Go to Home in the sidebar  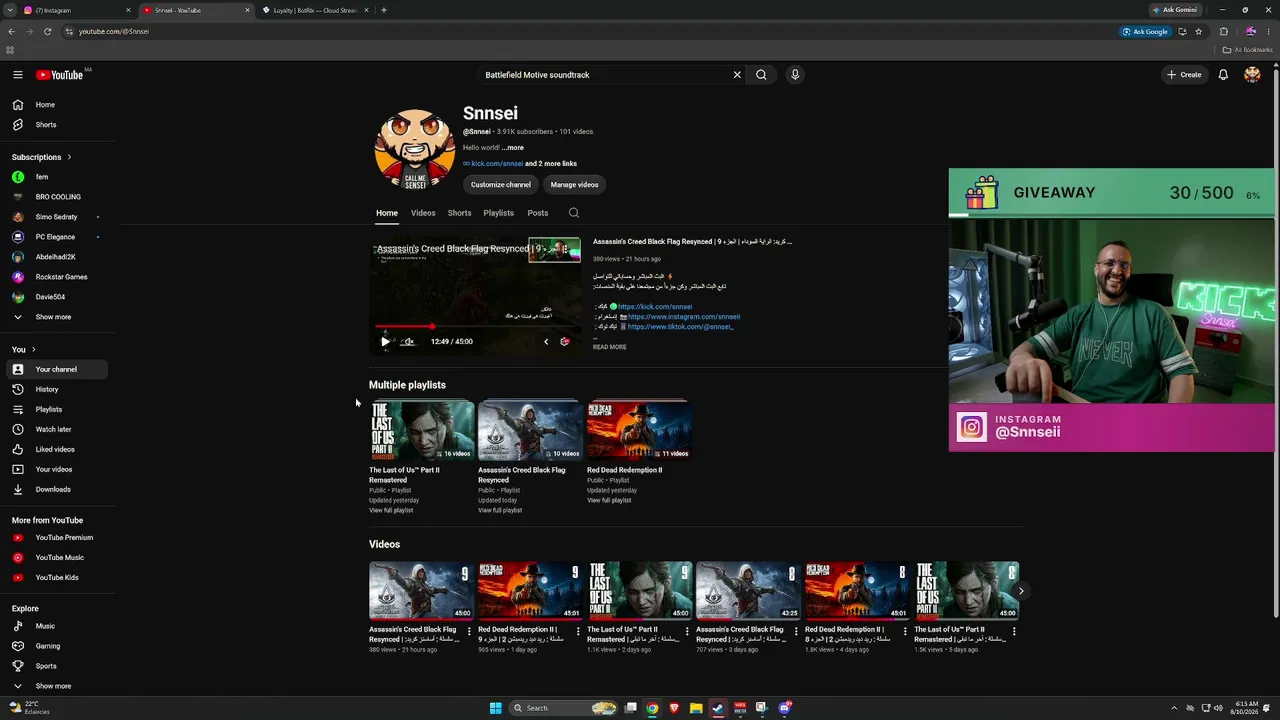click(57, 105)
